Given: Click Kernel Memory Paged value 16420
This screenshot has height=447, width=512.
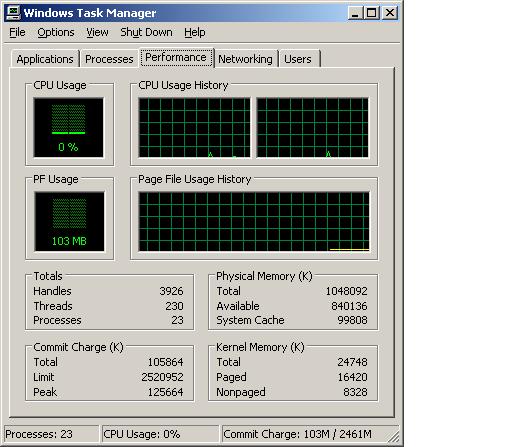Looking at the screenshot, I should tap(352, 377).
